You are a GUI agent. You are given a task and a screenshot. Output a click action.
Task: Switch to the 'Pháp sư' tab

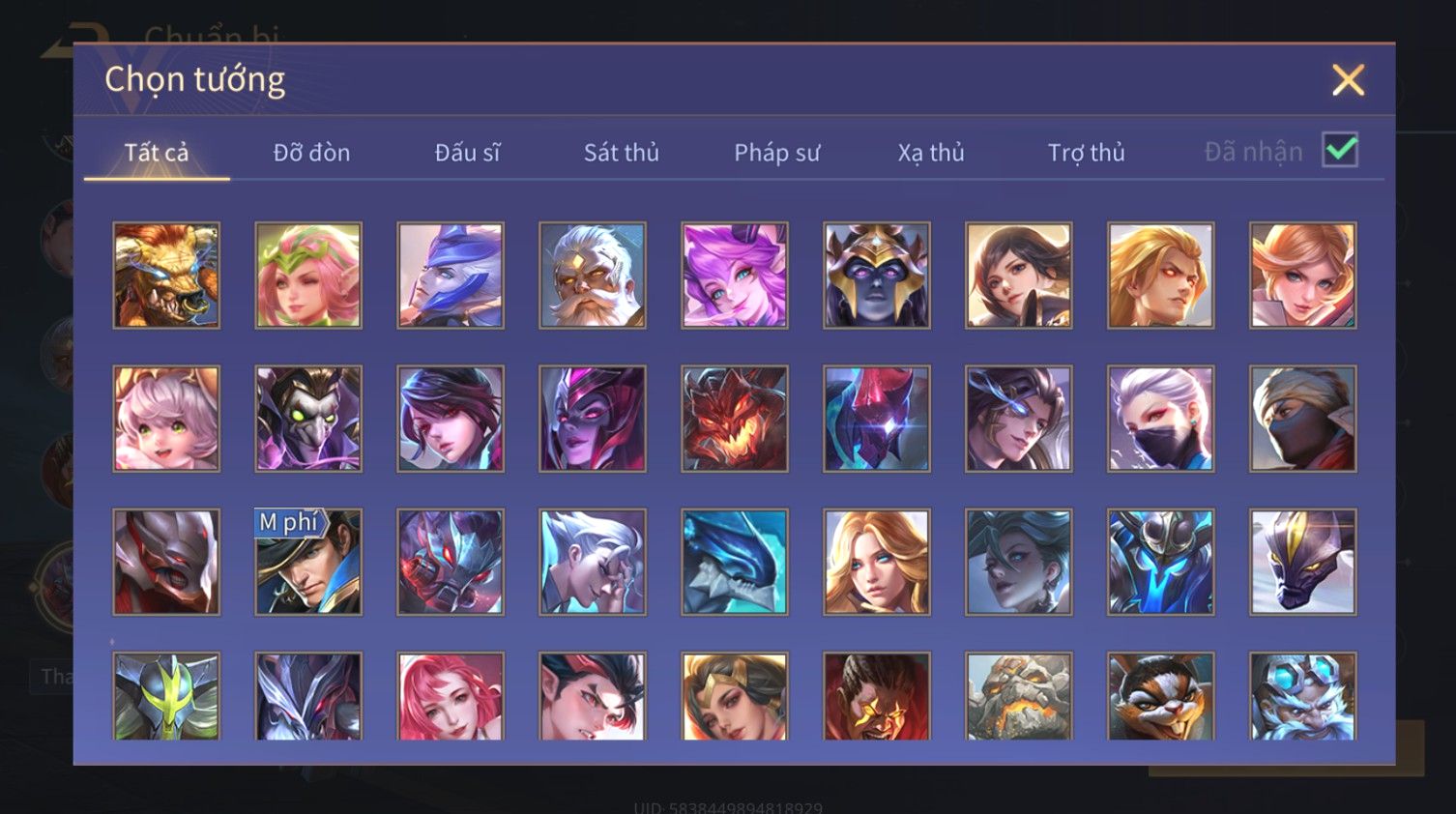point(776,153)
